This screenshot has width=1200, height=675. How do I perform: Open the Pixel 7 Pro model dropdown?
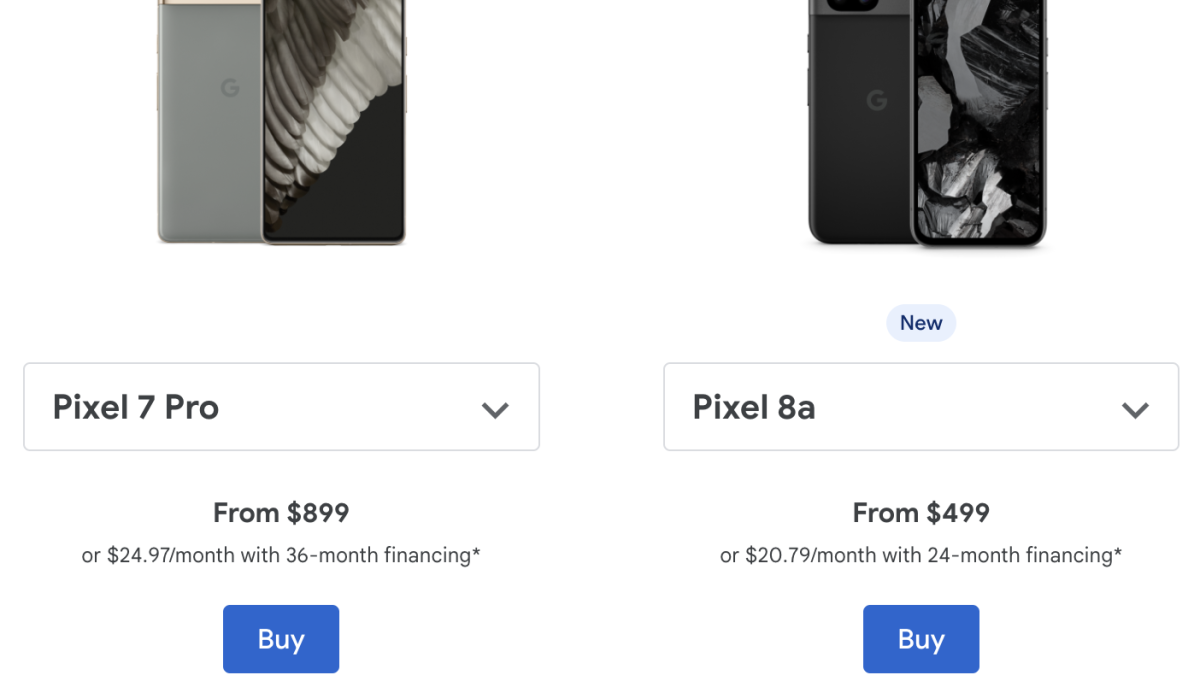[x=281, y=407]
